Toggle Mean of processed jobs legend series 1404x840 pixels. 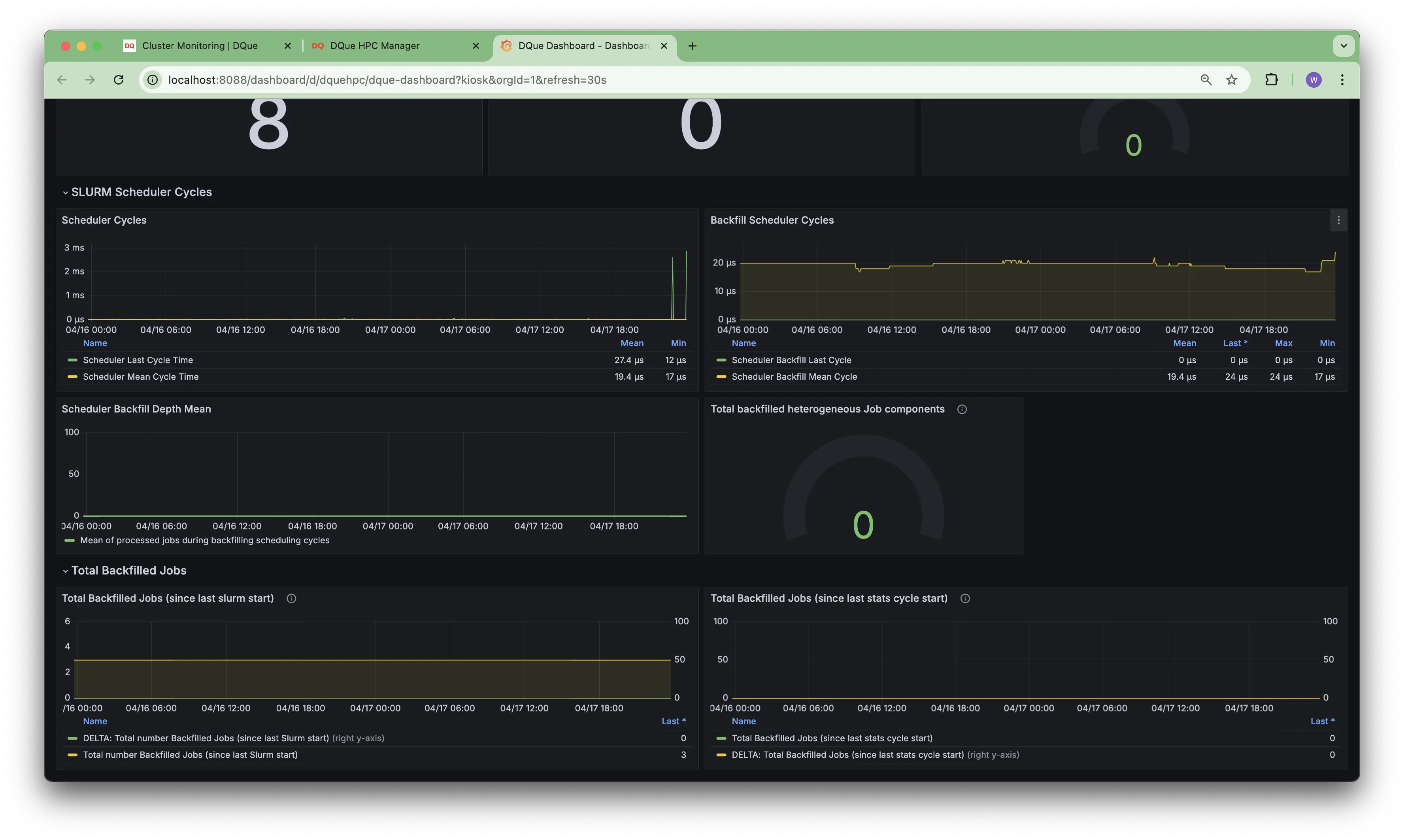pos(204,540)
